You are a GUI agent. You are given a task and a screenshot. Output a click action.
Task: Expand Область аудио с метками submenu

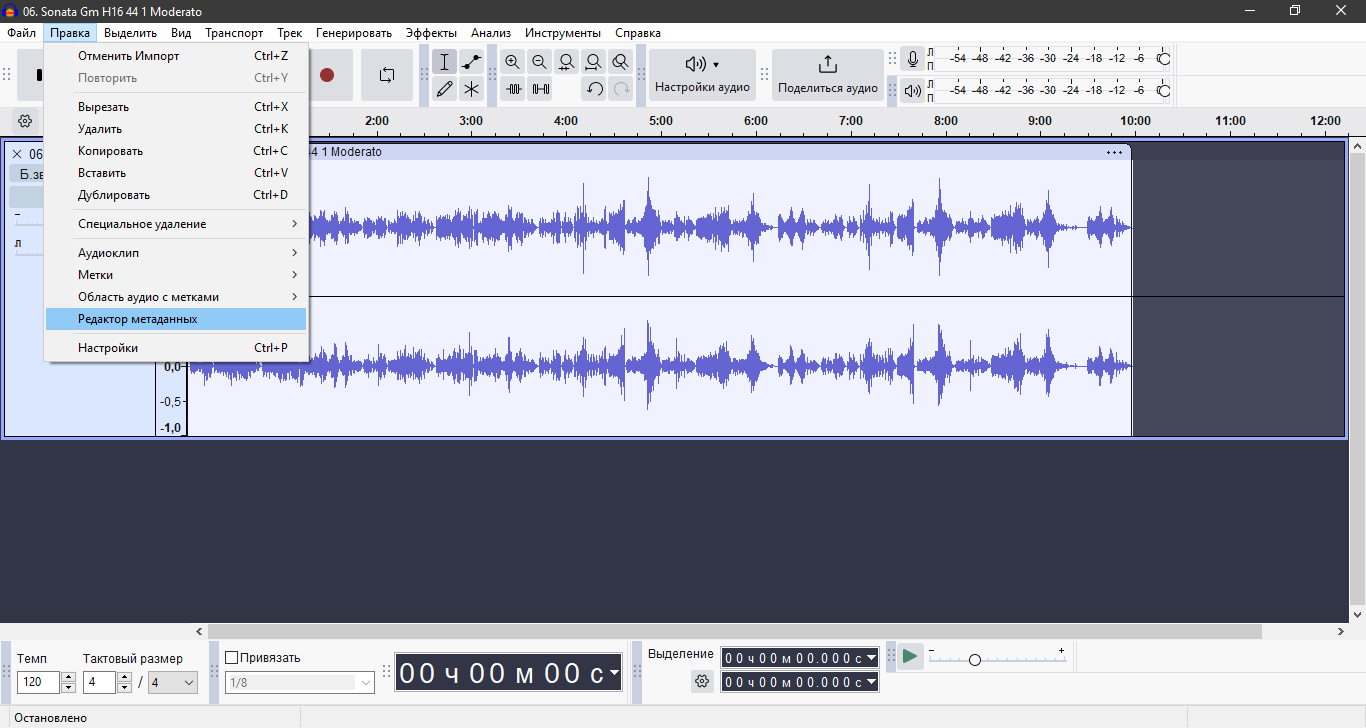[x=176, y=297]
